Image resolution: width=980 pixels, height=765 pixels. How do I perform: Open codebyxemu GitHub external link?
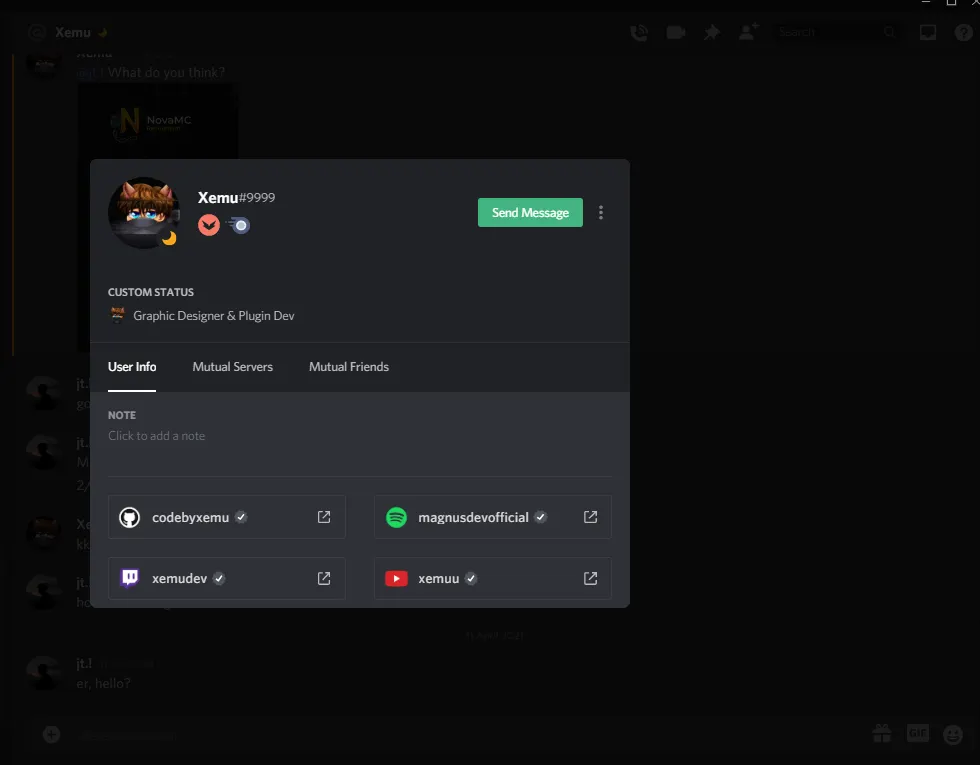click(324, 517)
